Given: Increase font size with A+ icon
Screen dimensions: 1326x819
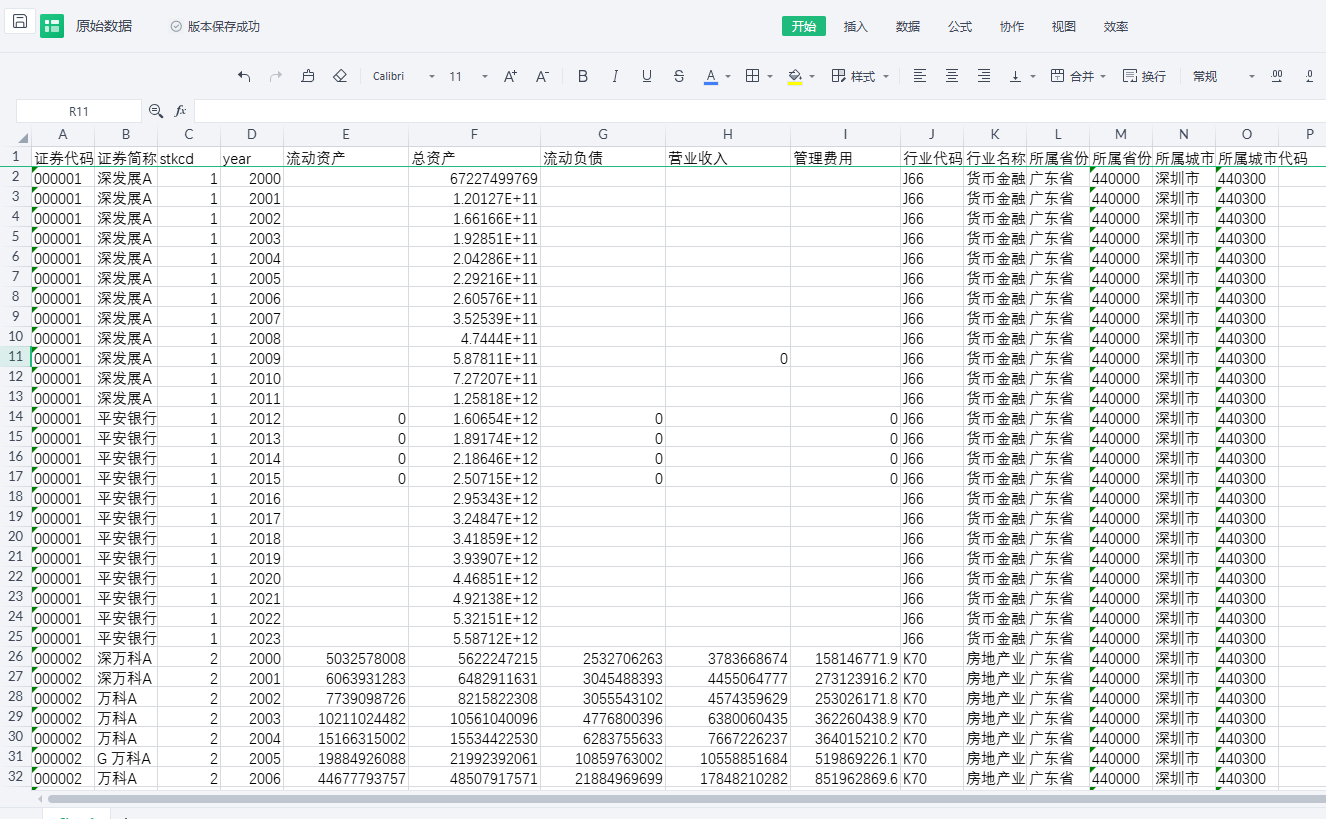Looking at the screenshot, I should point(510,76).
